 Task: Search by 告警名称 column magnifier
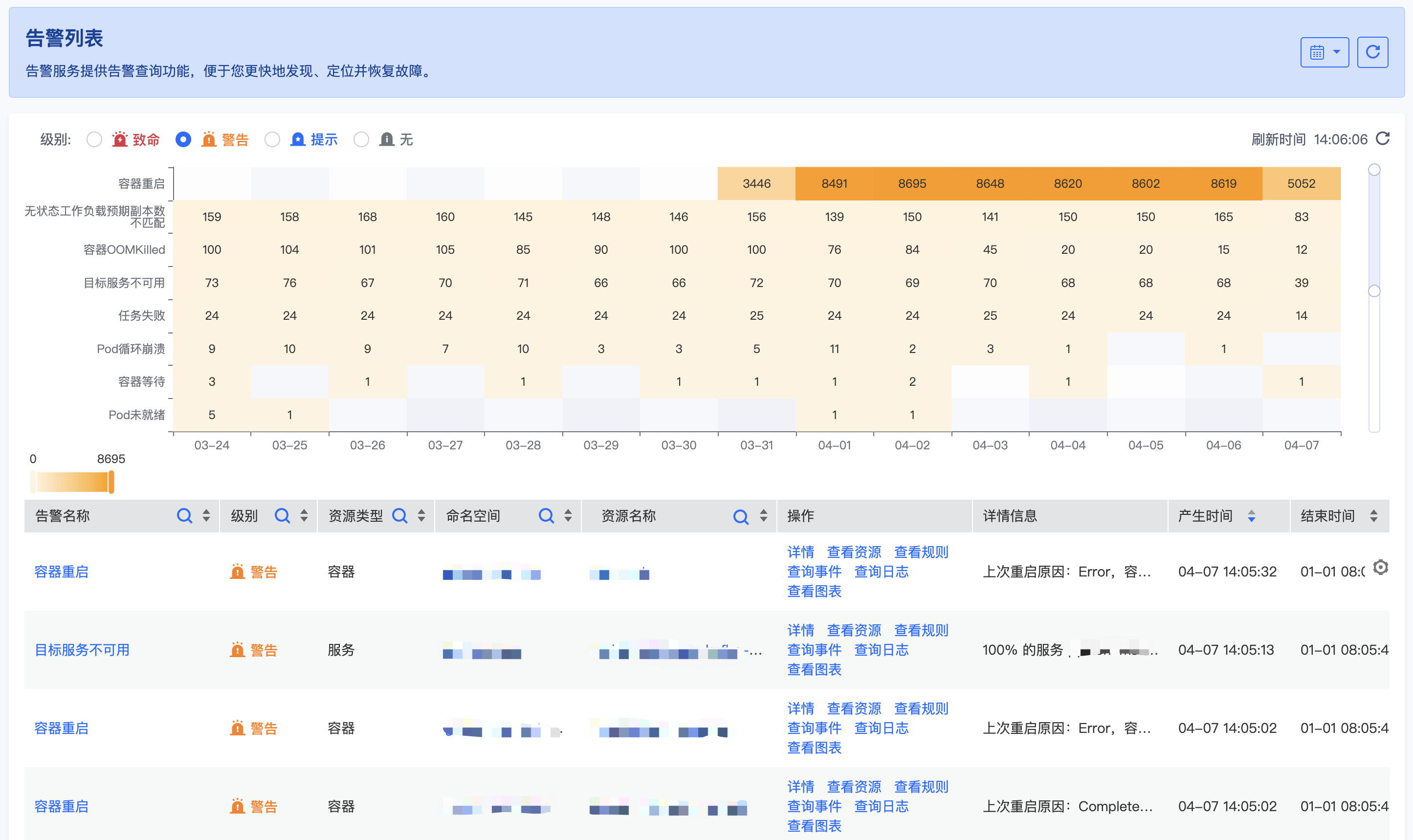[x=184, y=516]
